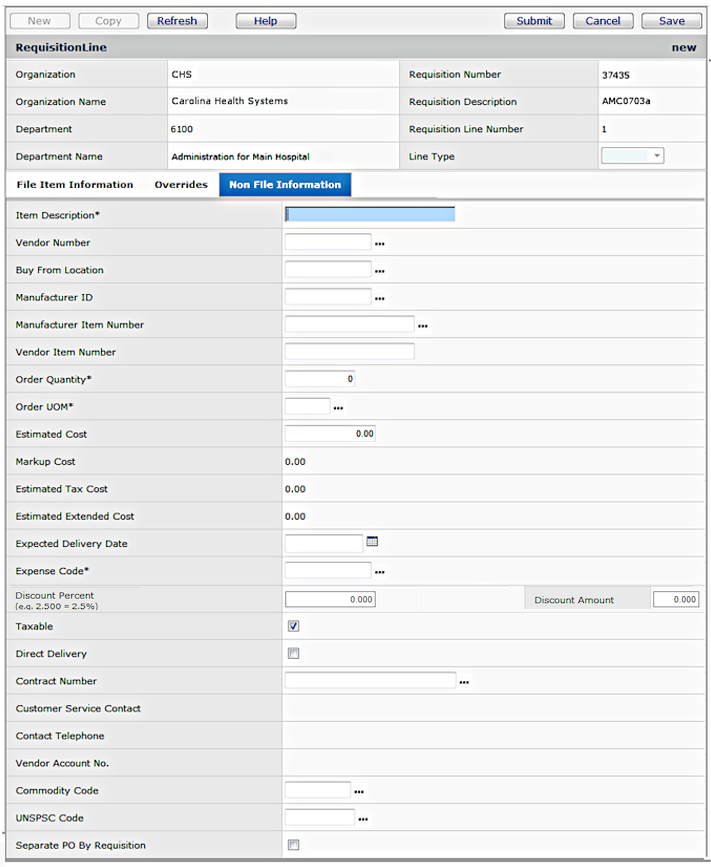Click Contract Number lookup ellipsis

click(464, 682)
